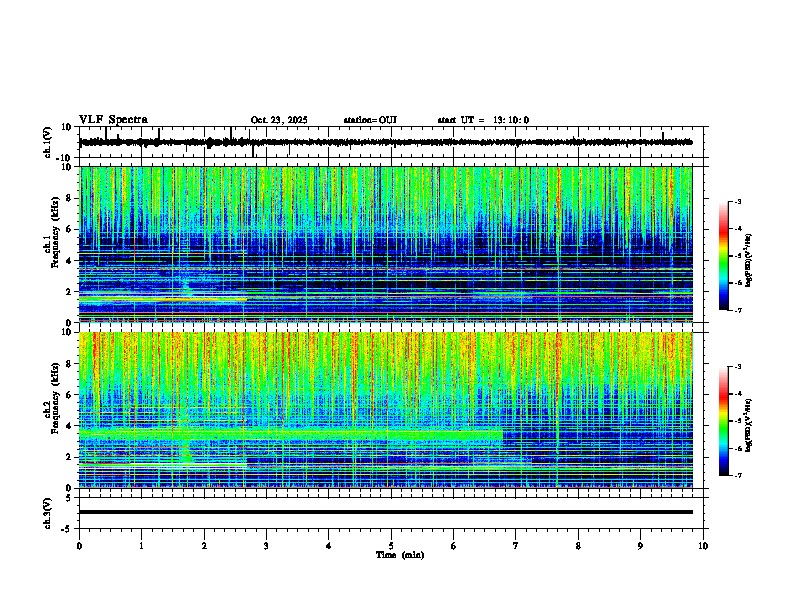Click the -3 tick label on ch.1 colorbar
Screen dimensions: 792x612
[x=737, y=202]
